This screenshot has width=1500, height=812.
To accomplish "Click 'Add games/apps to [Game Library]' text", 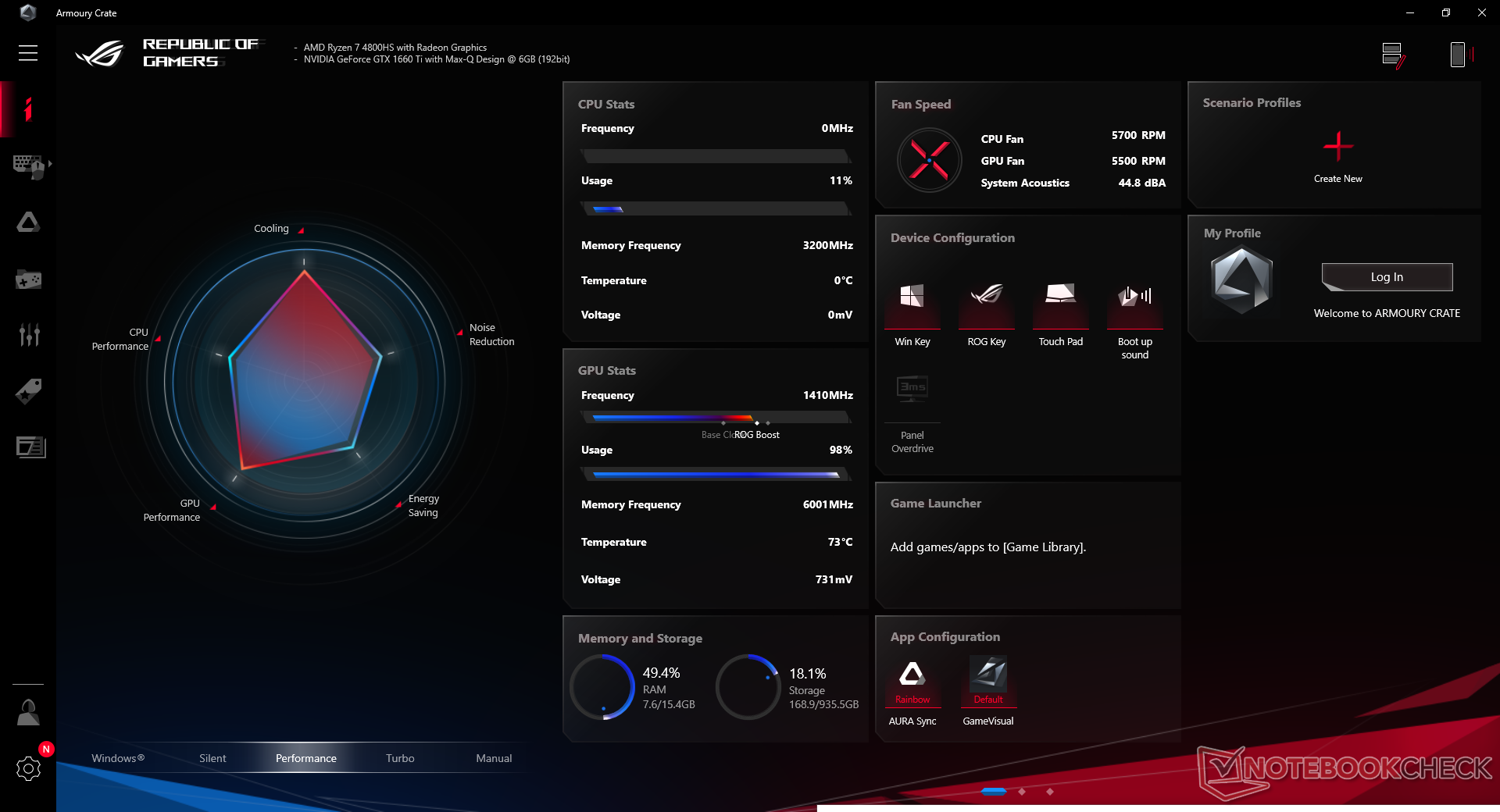I will pos(988,547).
